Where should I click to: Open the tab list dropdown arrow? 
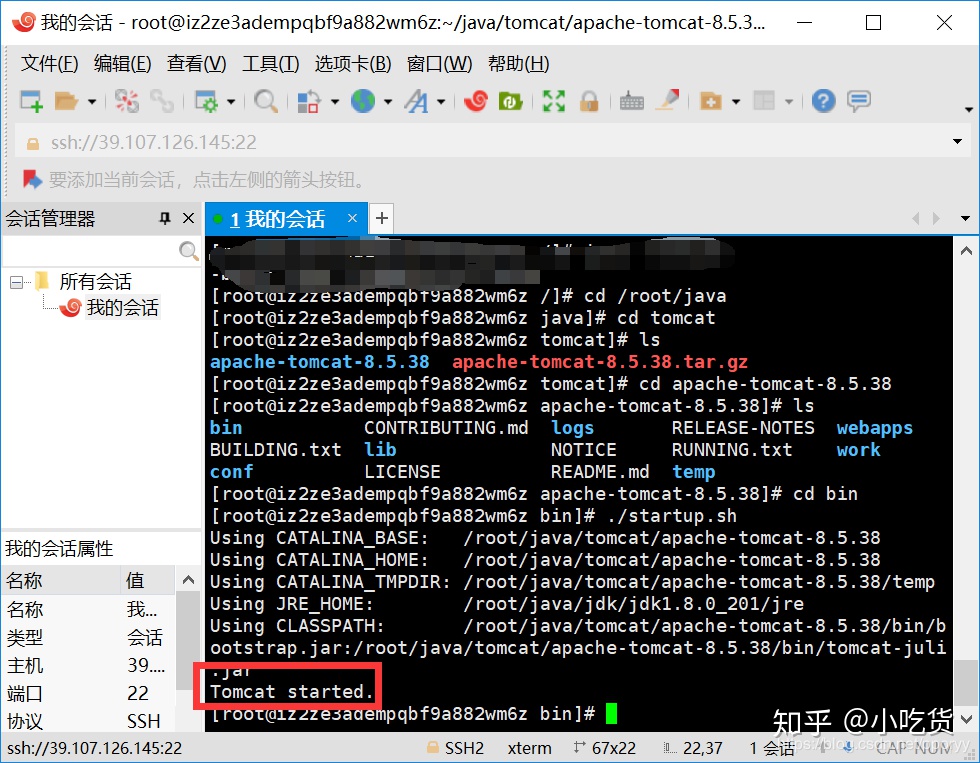click(966, 218)
